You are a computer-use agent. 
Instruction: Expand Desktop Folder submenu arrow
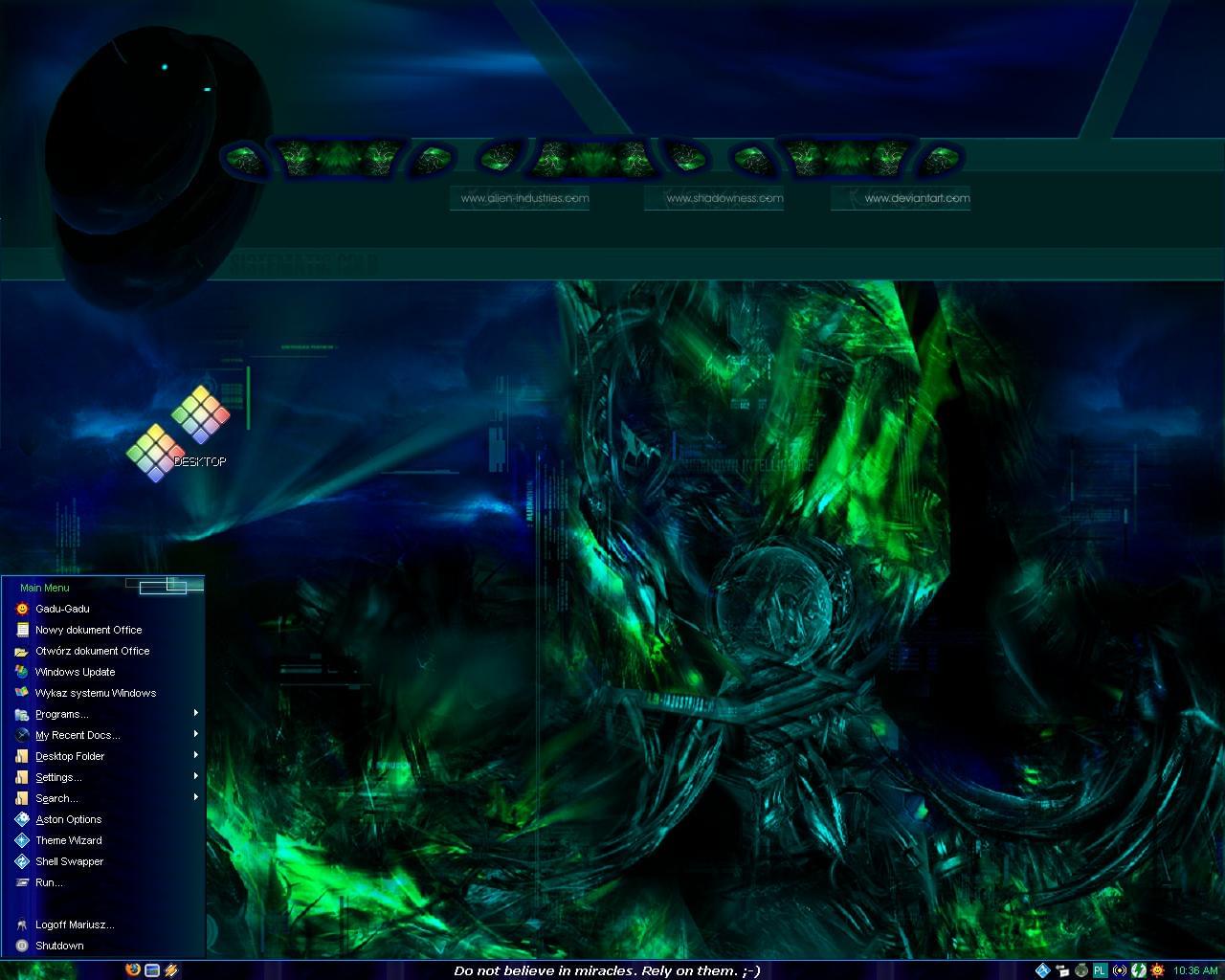(x=195, y=755)
